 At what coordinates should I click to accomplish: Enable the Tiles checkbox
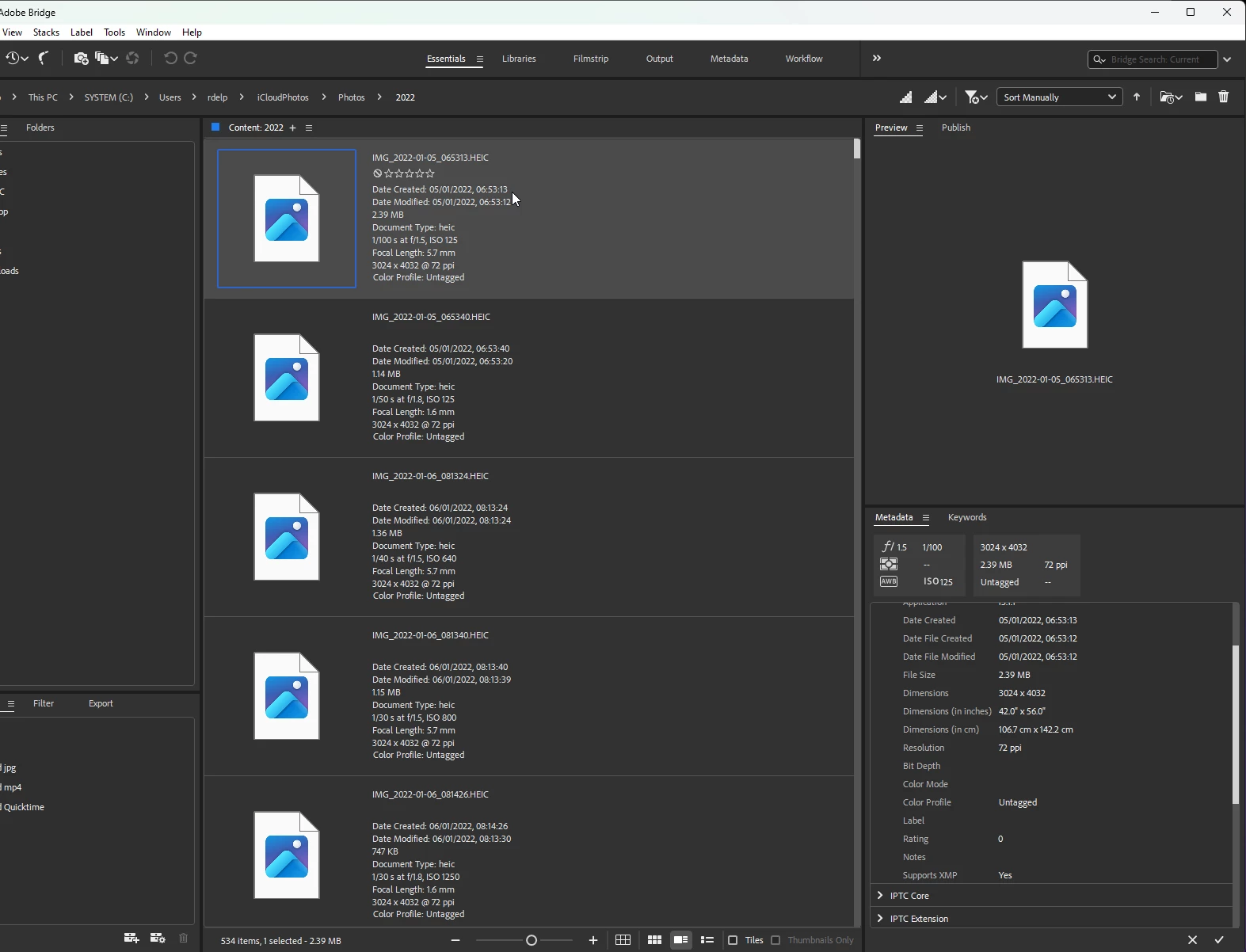click(733, 940)
